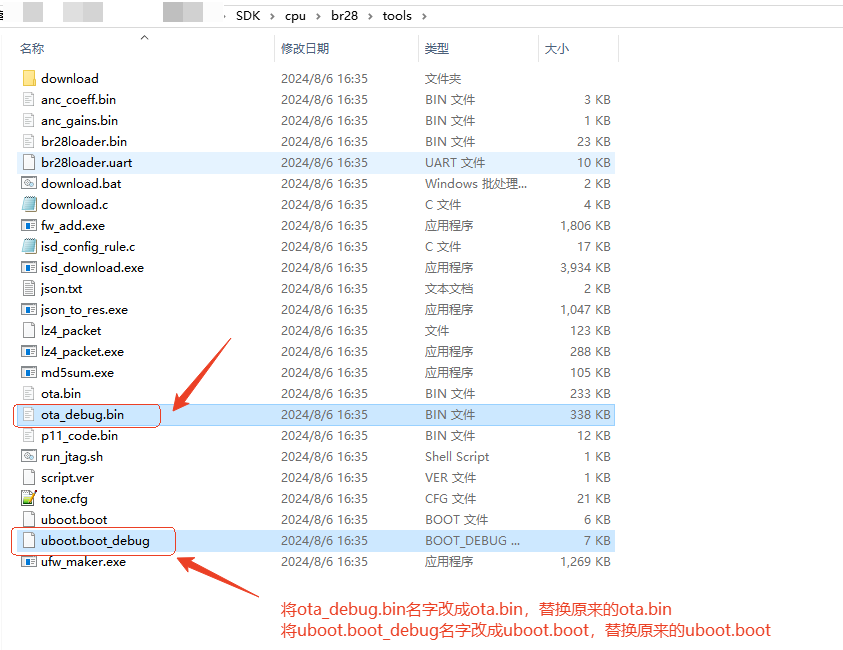
Task: Click the 338 KB size of ota_debug.bin
Action: click(590, 415)
